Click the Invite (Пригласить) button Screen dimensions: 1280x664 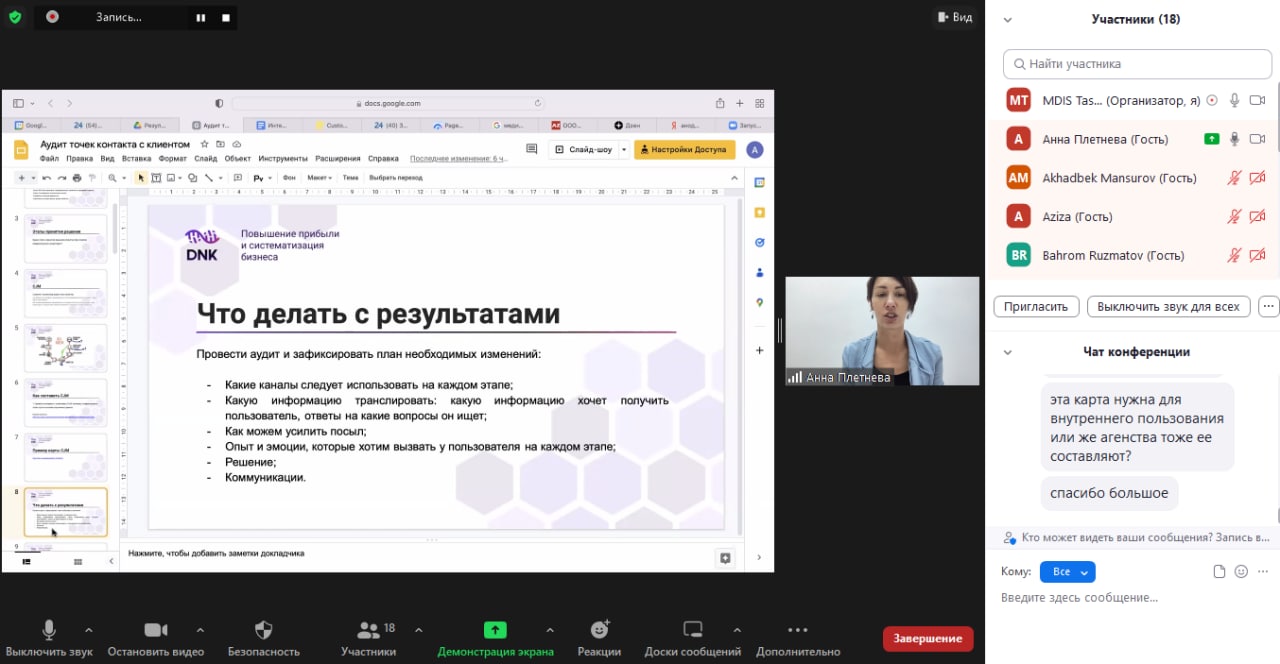click(x=1036, y=307)
